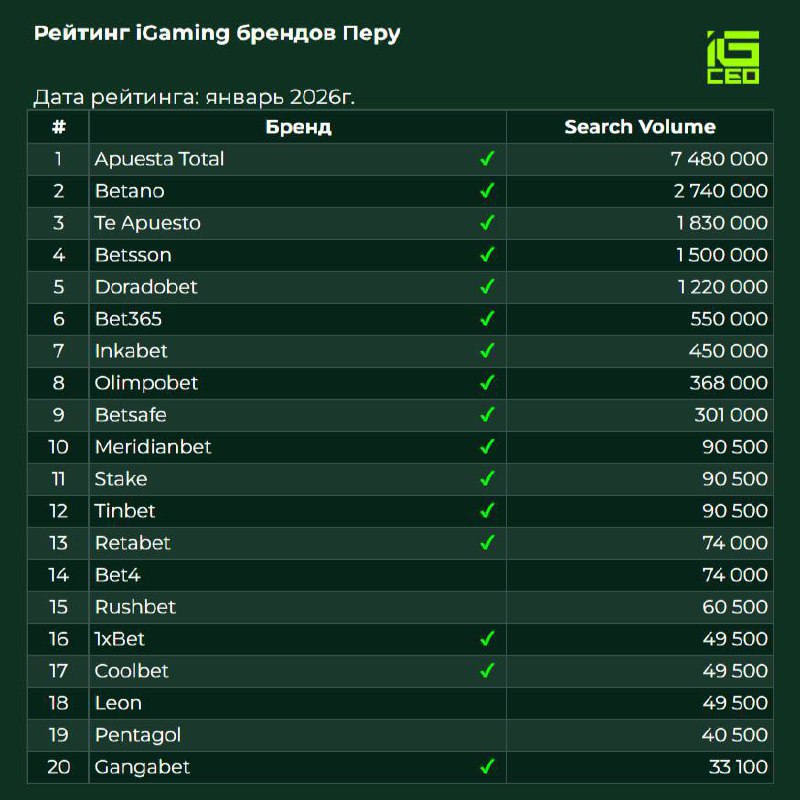
Task: Click the green checkmark beside Betano
Action: pos(487,191)
